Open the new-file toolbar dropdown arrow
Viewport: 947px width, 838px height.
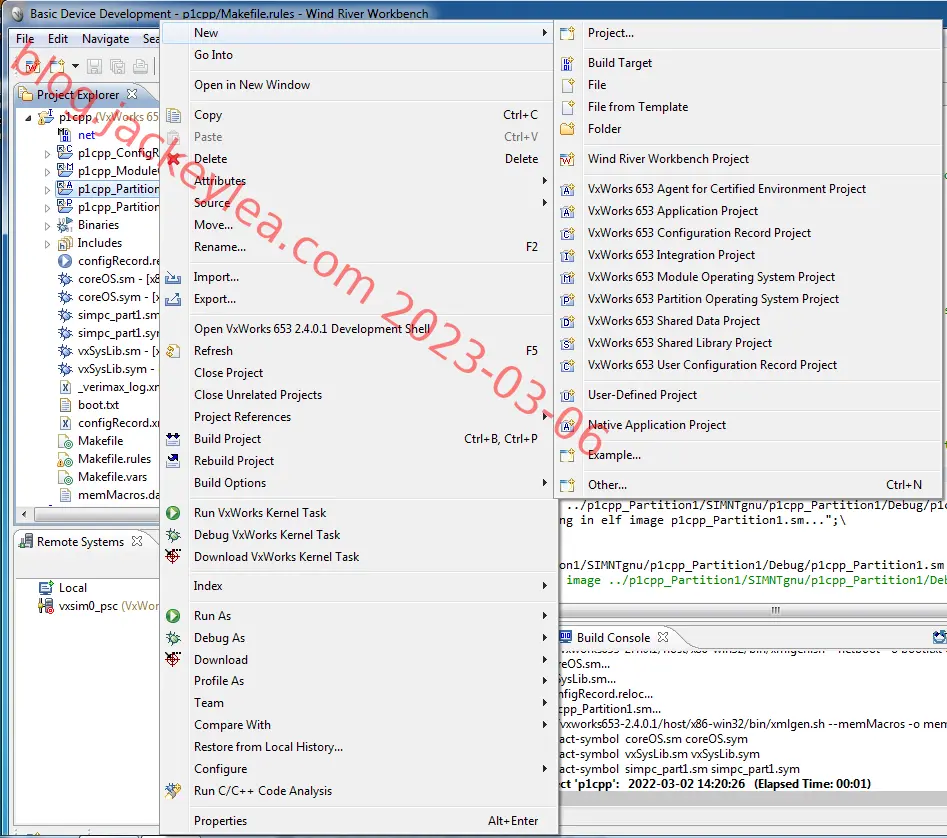pos(75,66)
